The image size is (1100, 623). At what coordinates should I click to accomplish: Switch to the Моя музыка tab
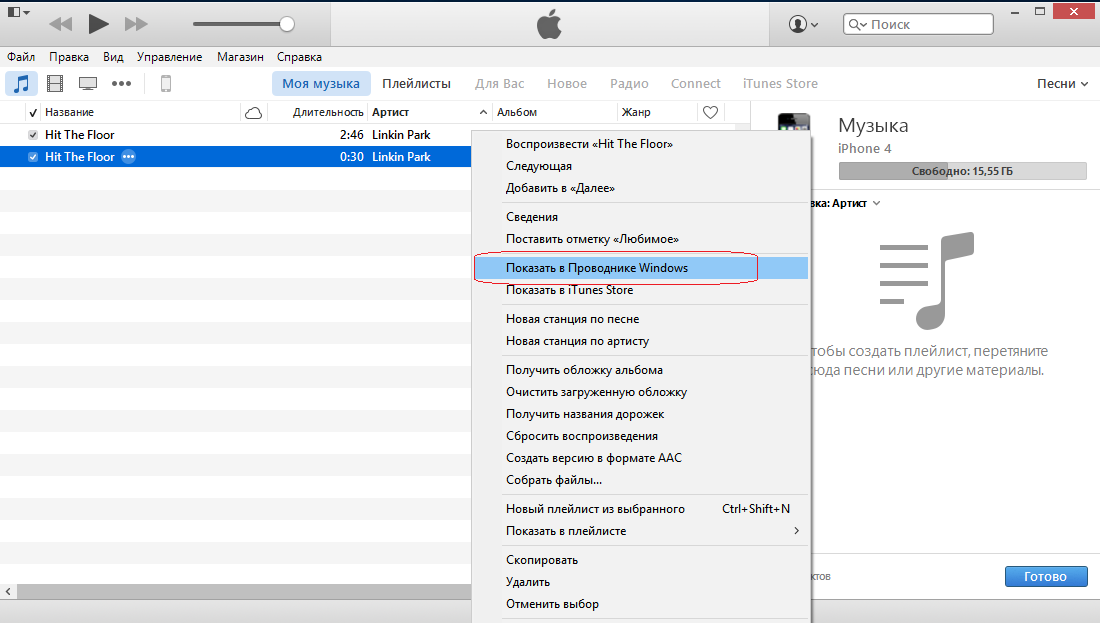click(321, 83)
